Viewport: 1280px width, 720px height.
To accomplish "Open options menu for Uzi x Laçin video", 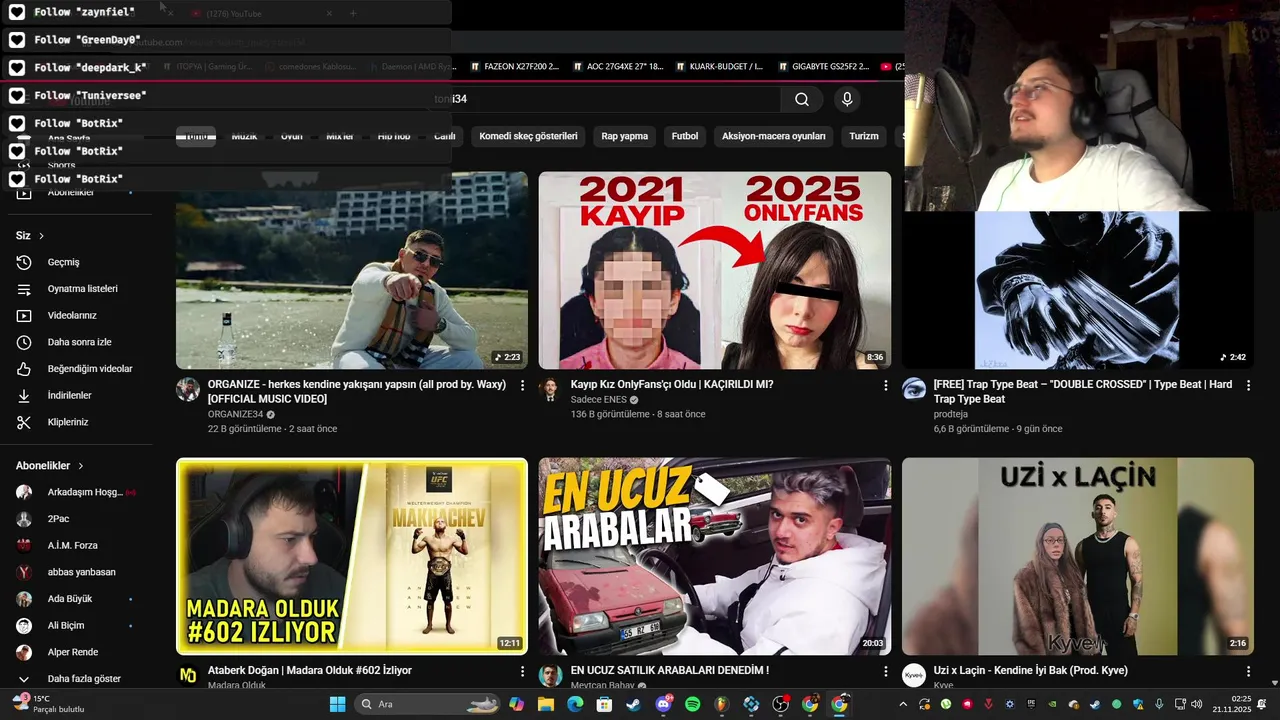I will [1248, 671].
